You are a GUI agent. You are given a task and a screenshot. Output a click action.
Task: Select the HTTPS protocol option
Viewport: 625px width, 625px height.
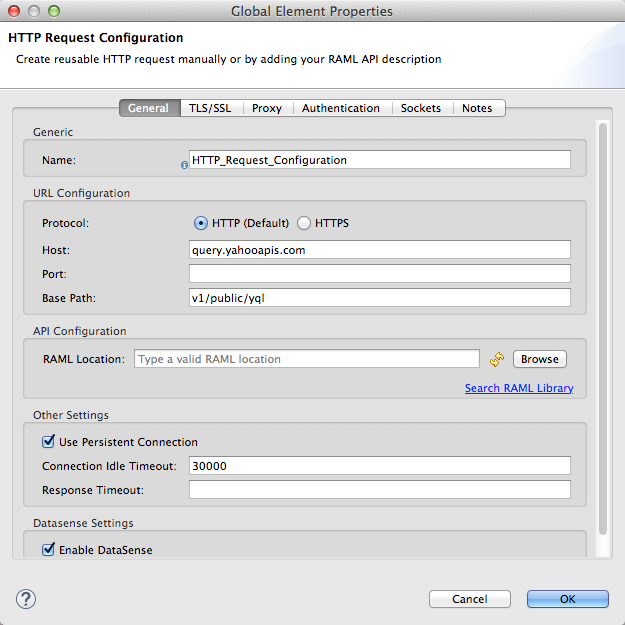[305, 223]
